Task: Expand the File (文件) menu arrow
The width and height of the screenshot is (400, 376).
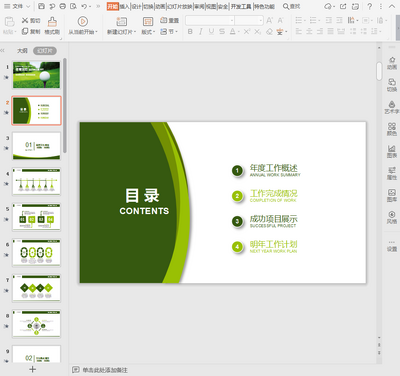Action: (28, 6)
